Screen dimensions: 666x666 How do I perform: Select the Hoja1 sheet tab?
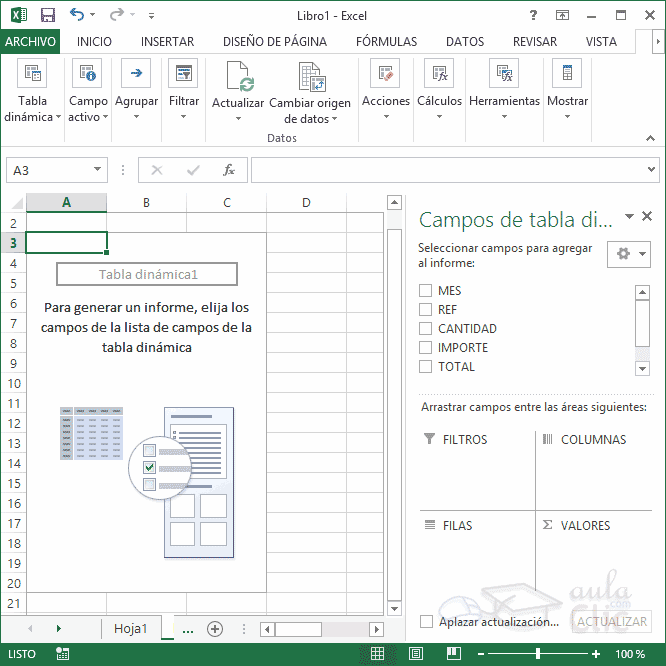[x=130, y=629]
